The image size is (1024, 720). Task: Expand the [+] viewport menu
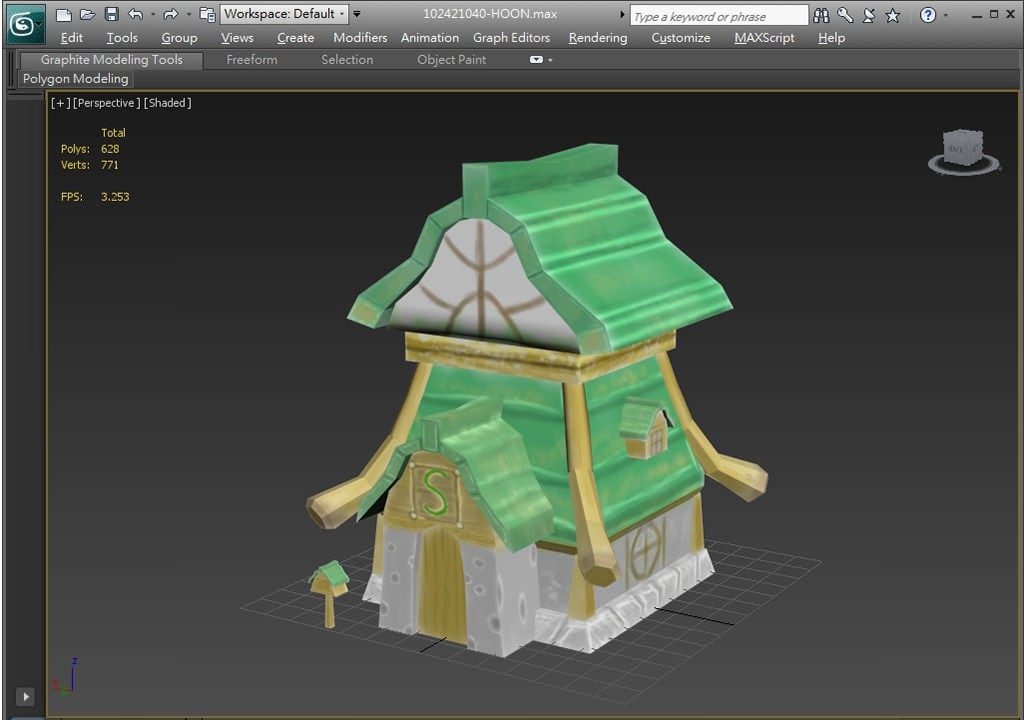tap(60, 103)
